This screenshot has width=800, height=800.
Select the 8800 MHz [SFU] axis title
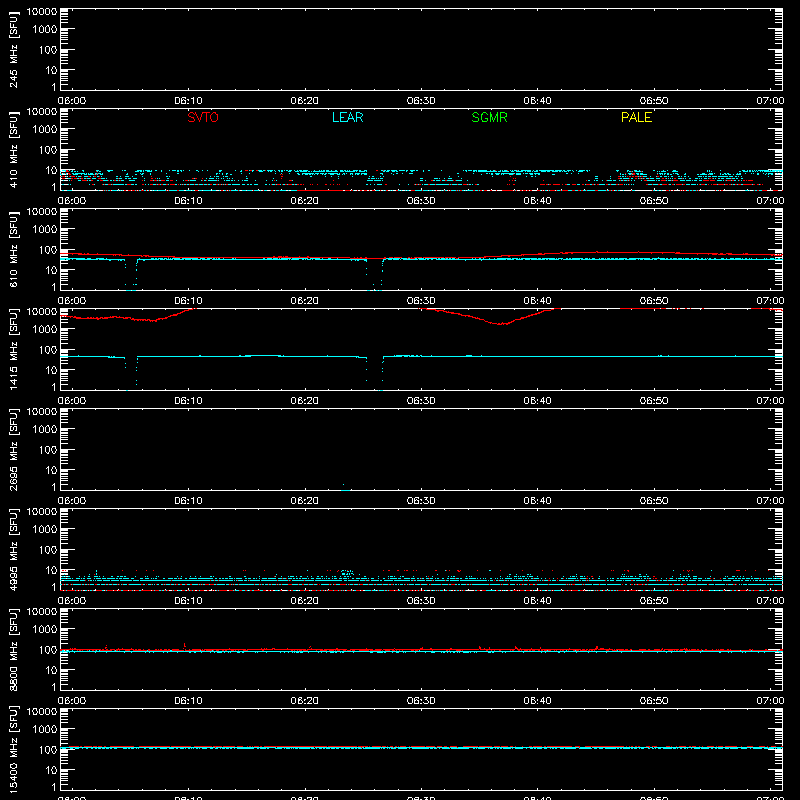pos(13,649)
